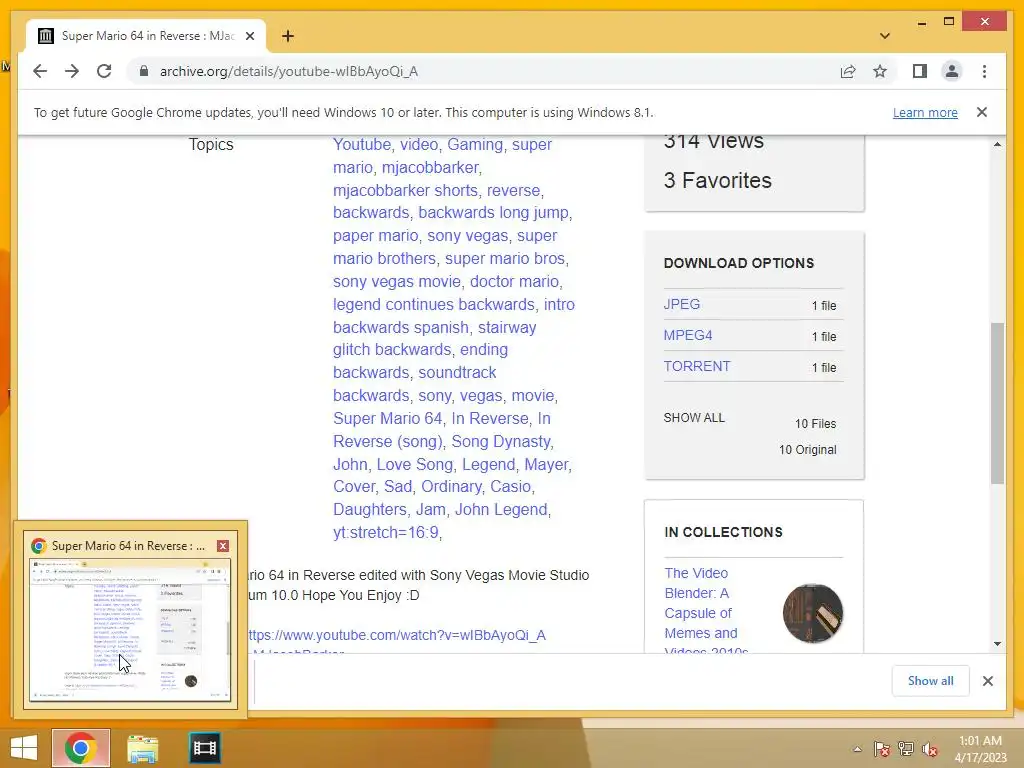This screenshot has width=1024, height=768.
Task: Click the muted volume tray icon
Action: (x=929, y=749)
